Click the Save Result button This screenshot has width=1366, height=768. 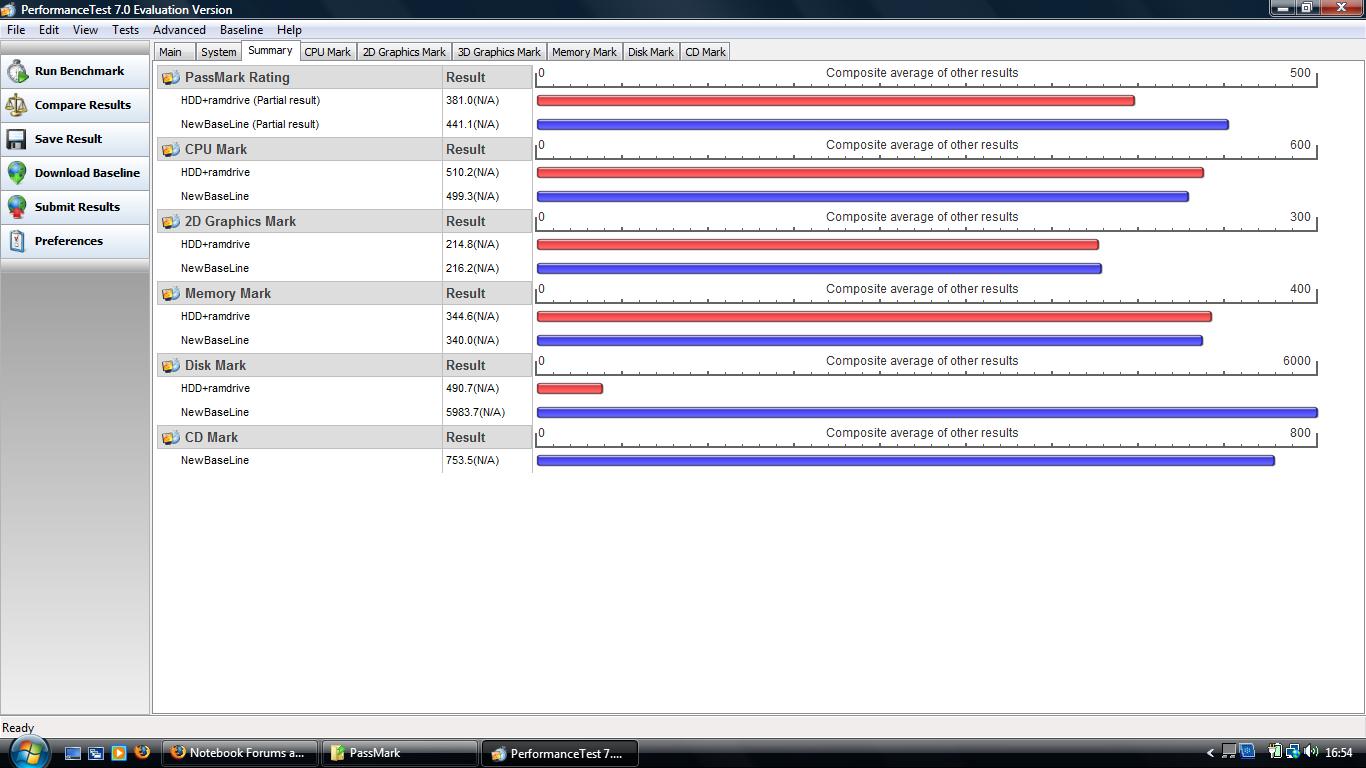coord(75,139)
